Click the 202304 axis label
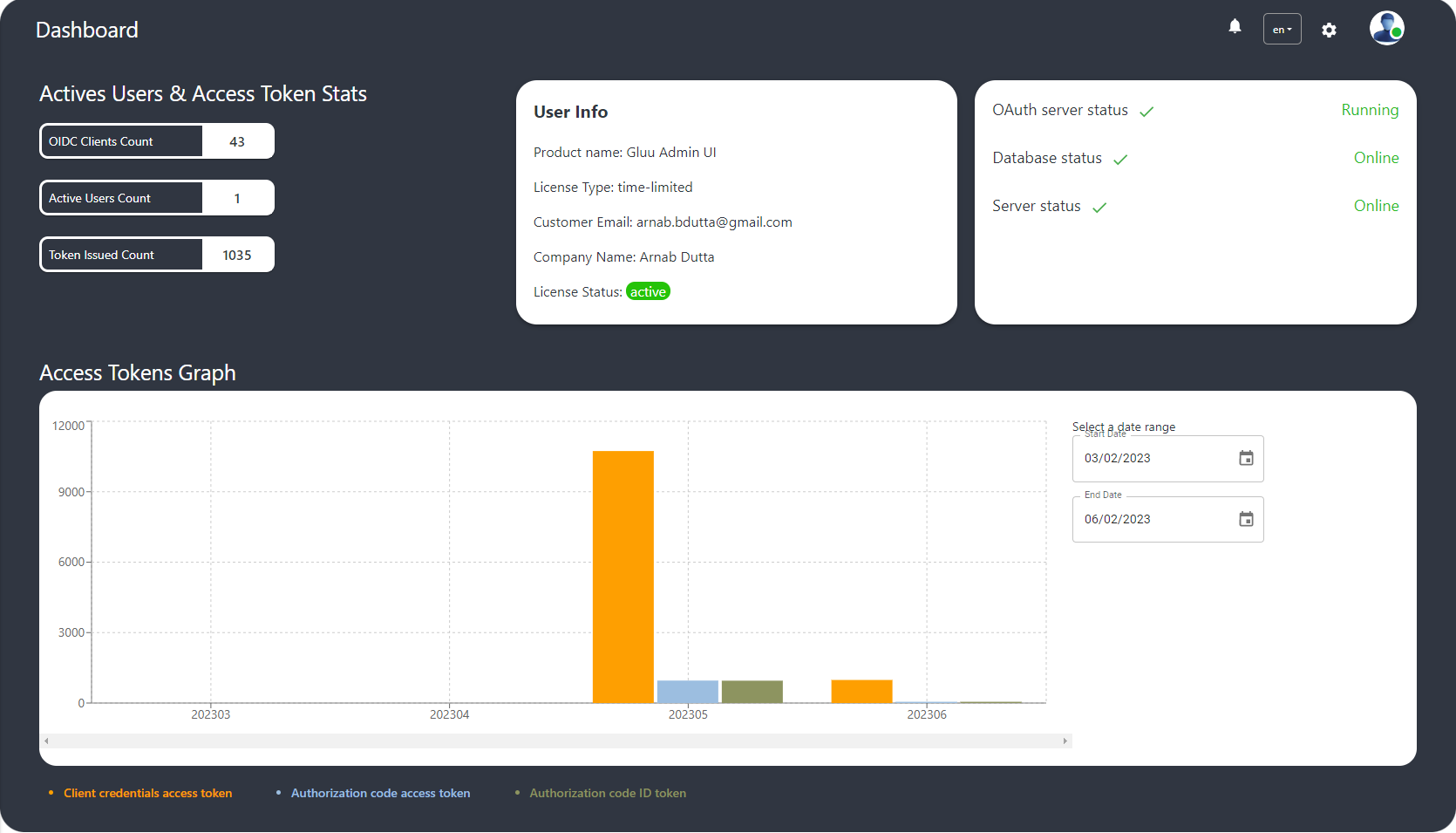 pos(449,714)
